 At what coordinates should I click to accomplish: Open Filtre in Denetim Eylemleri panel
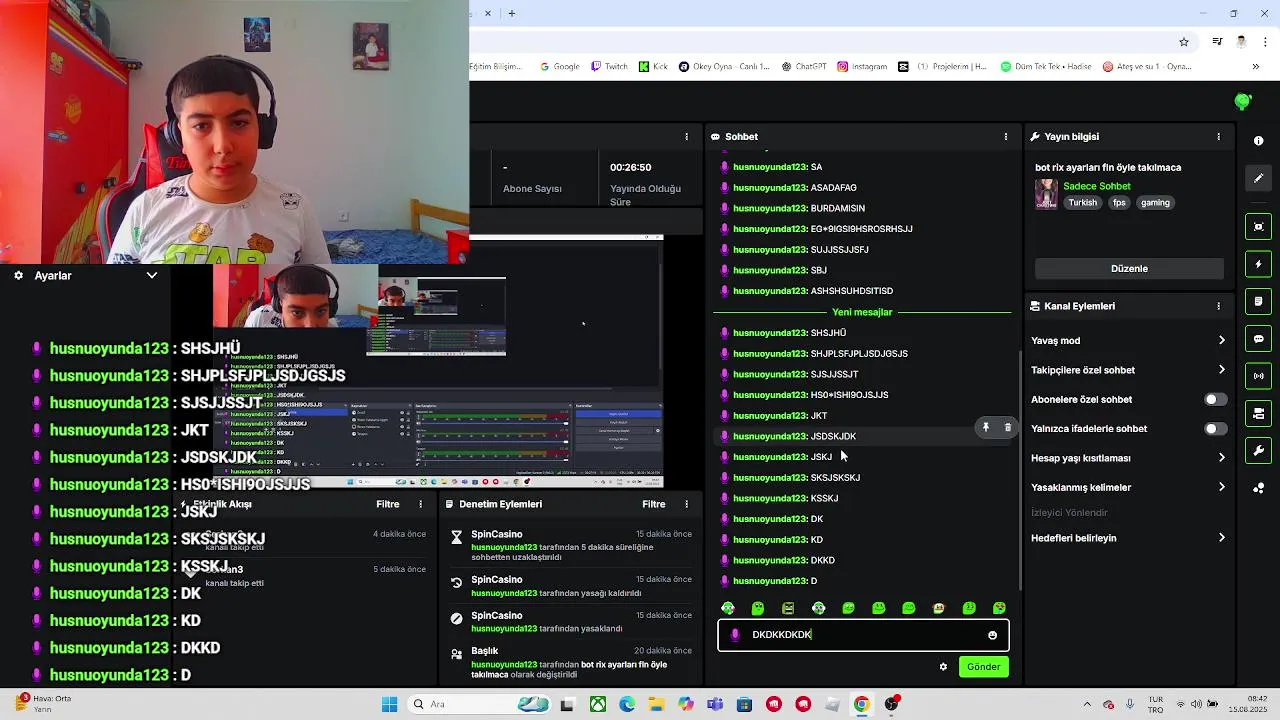654,504
